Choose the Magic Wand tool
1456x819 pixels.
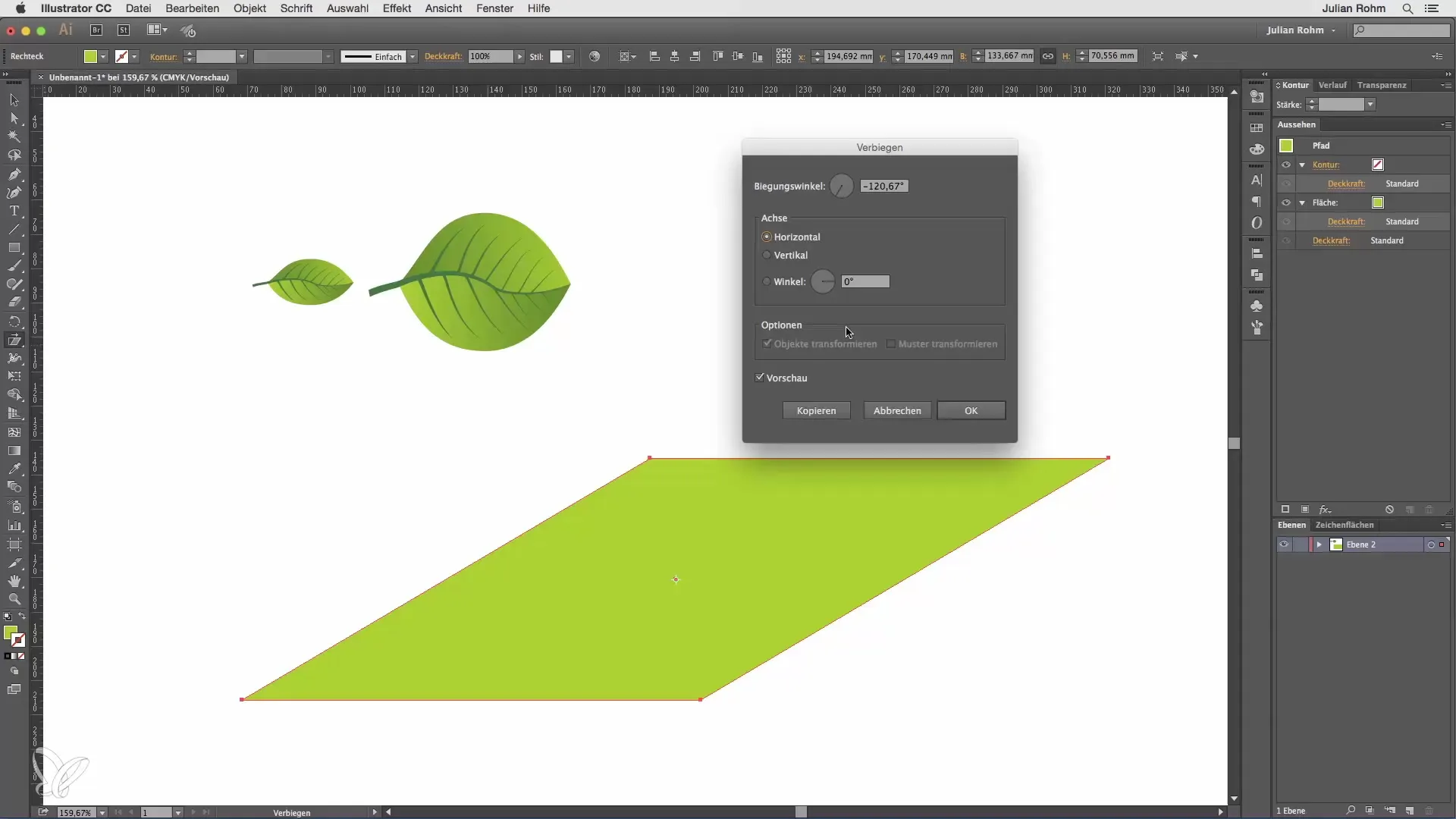pos(14,136)
